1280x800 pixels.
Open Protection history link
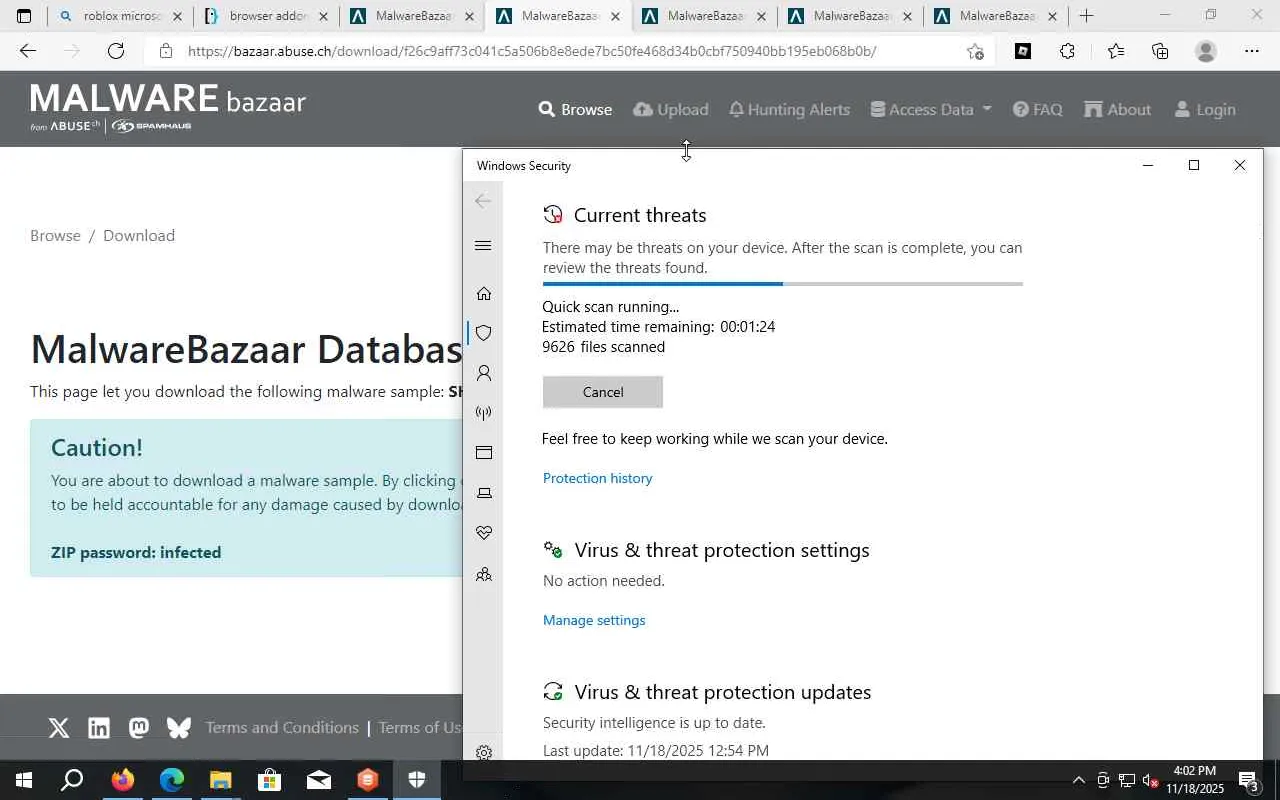[x=597, y=478]
